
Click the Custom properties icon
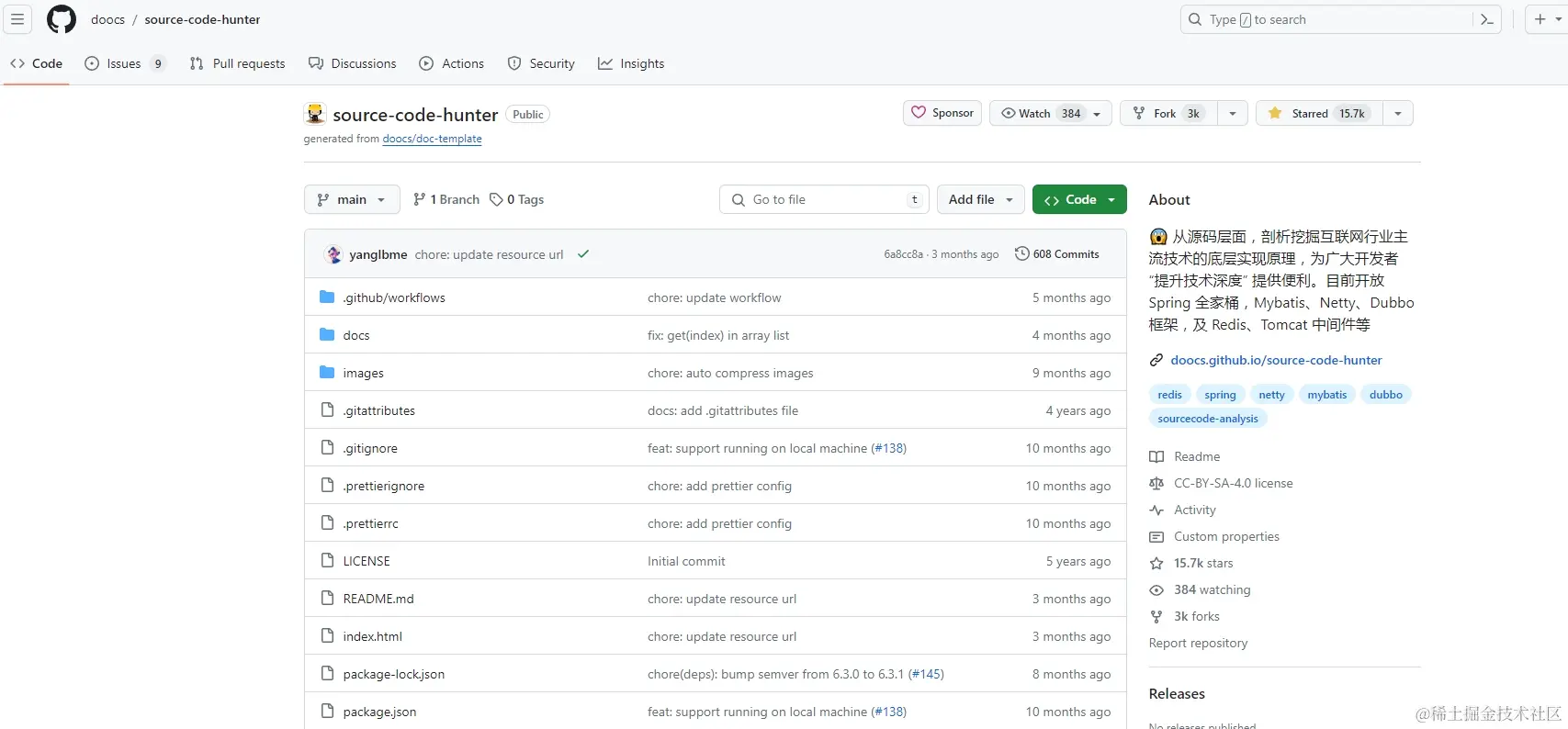click(x=1156, y=536)
